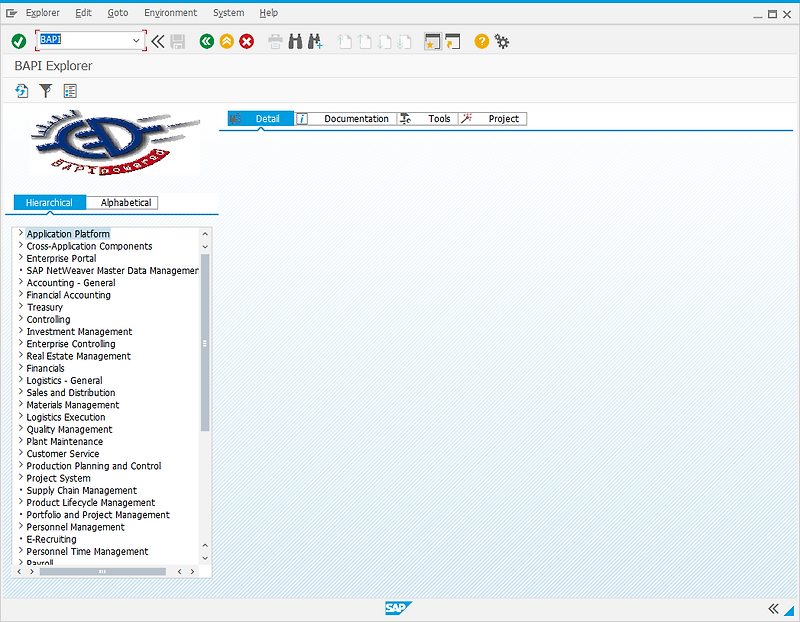This screenshot has width=800, height=622.
Task: Click the red Cancel icon
Action: click(x=246, y=41)
